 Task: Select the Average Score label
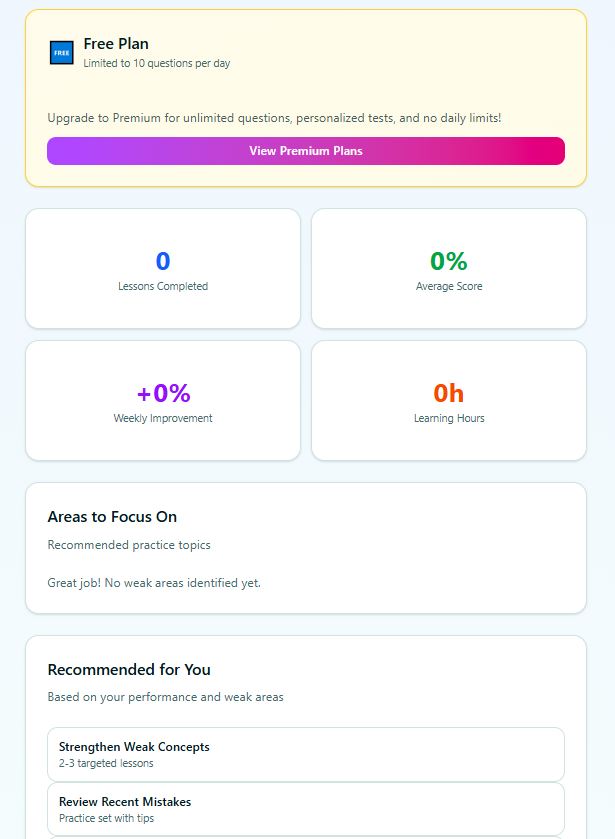(x=449, y=286)
